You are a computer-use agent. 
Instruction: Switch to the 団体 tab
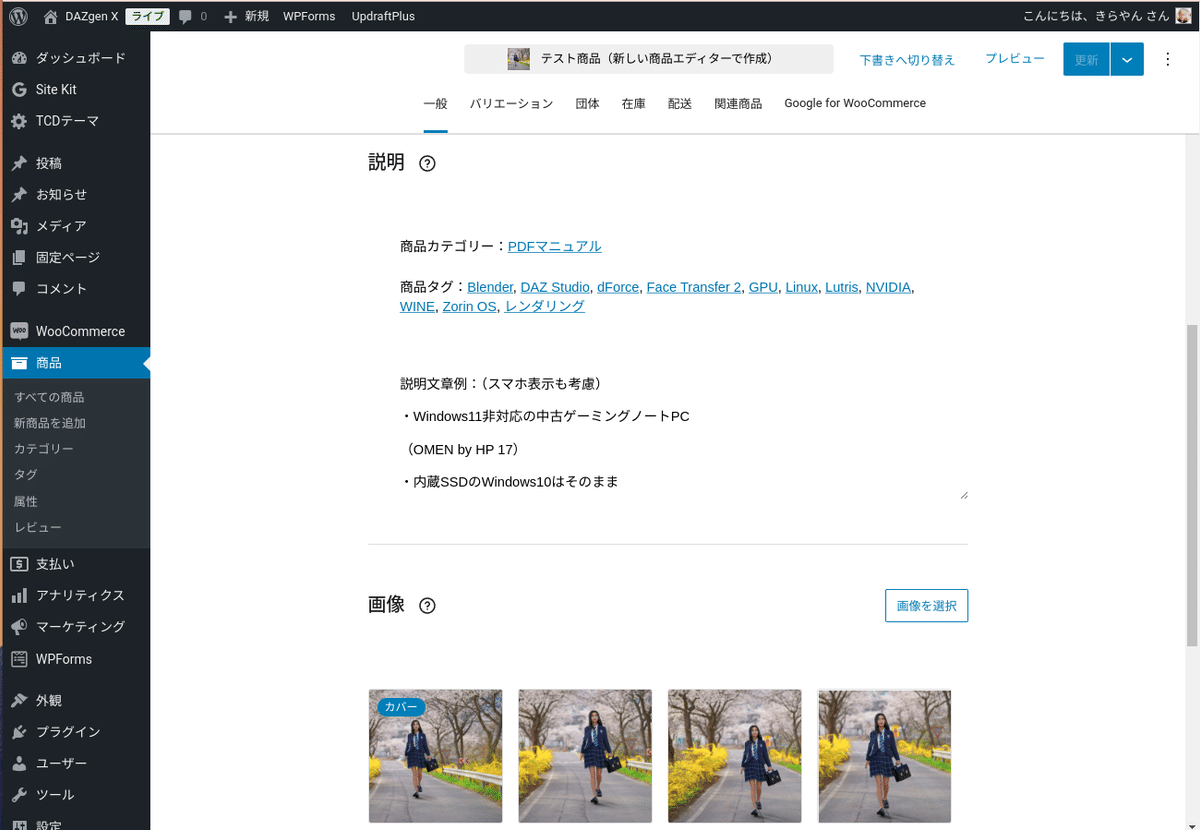click(x=588, y=103)
